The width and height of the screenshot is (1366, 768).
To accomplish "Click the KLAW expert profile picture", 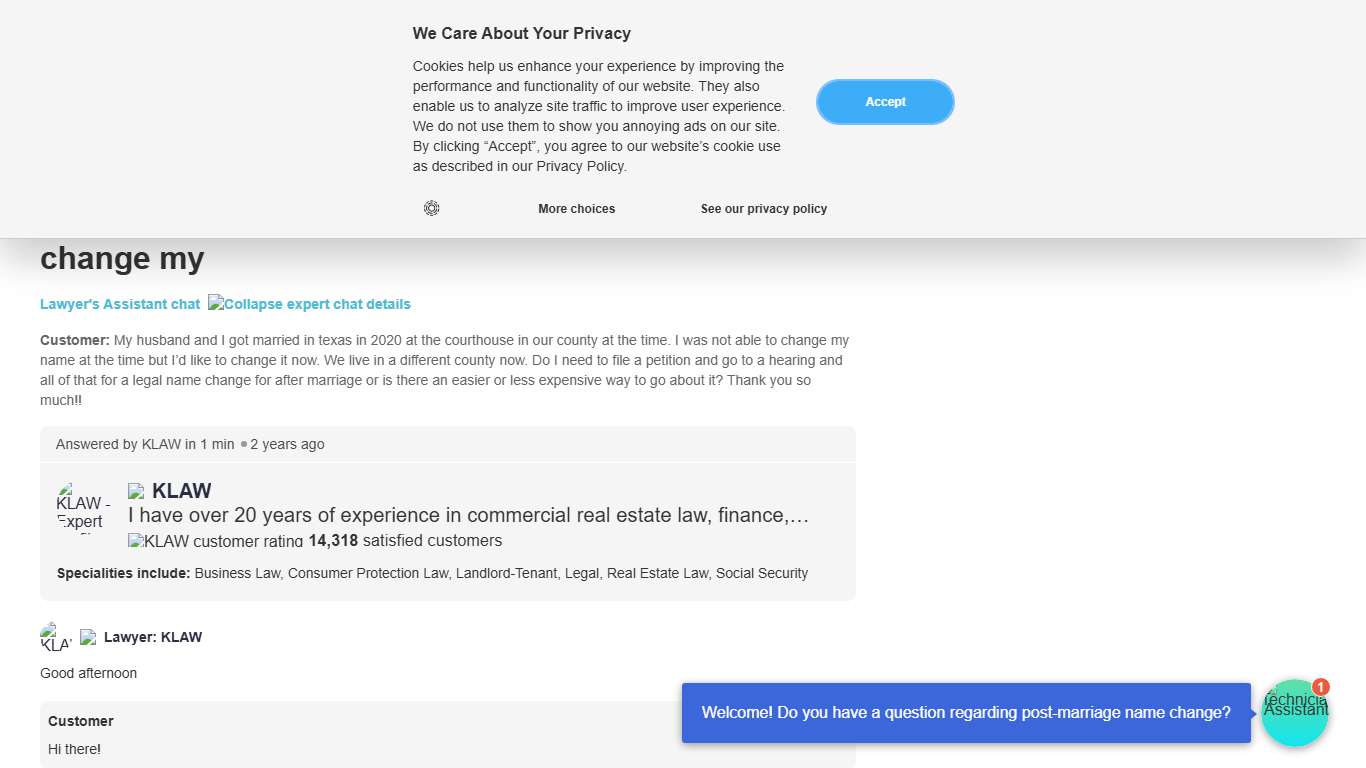I will [83, 507].
